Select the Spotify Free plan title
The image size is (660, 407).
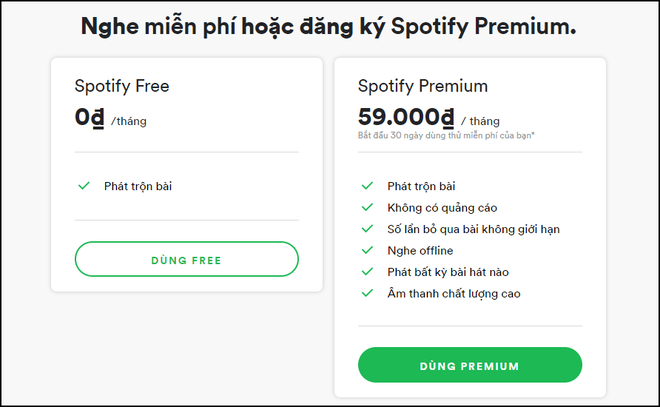coord(122,86)
